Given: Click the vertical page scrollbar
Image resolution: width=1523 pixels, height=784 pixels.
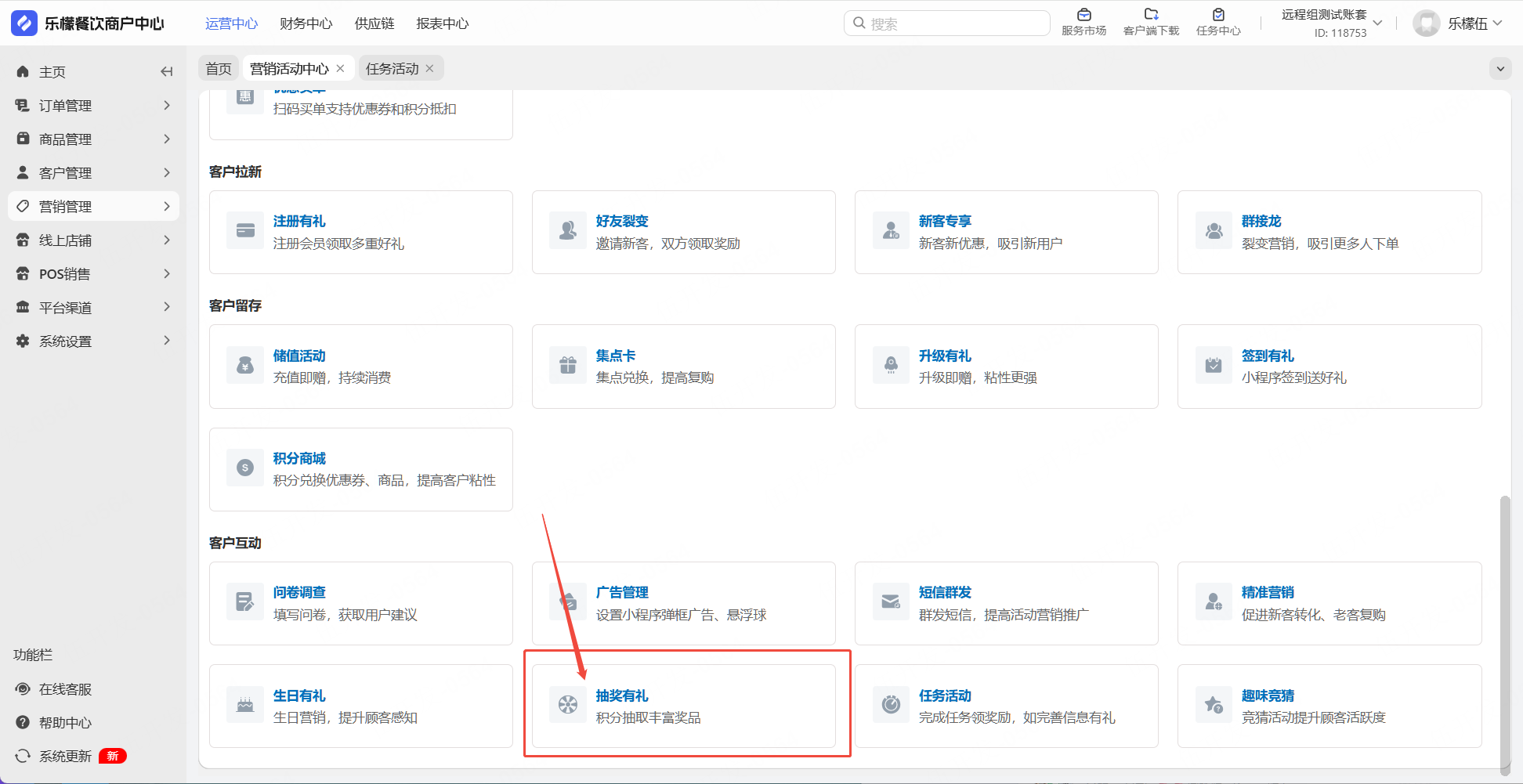Looking at the screenshot, I should pyautogui.click(x=1504, y=634).
